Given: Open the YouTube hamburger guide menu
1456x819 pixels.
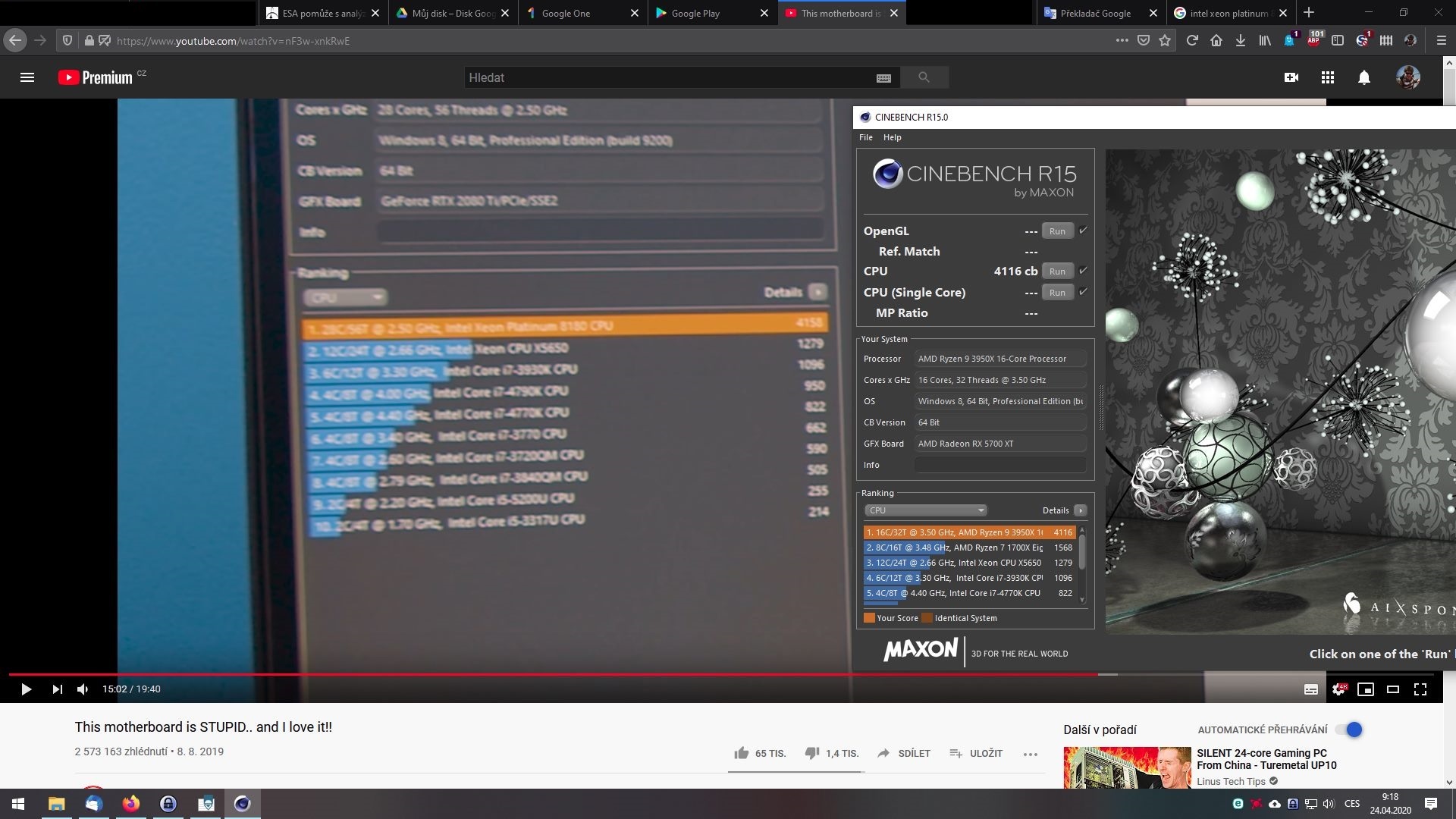Looking at the screenshot, I should click(x=27, y=77).
